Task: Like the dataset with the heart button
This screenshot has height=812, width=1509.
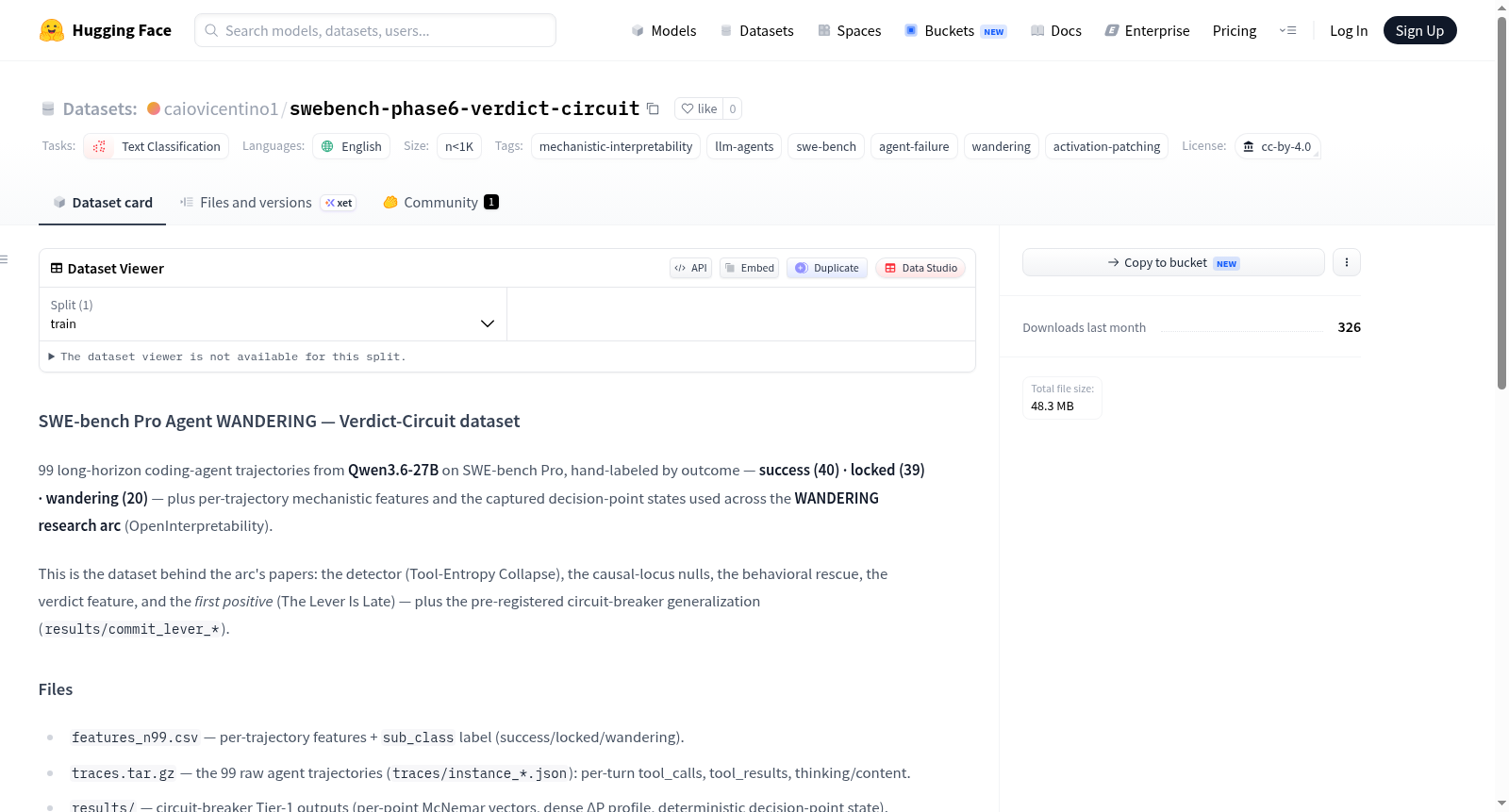Action: (700, 108)
